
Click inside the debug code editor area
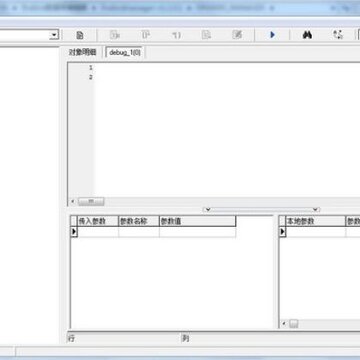227,130
